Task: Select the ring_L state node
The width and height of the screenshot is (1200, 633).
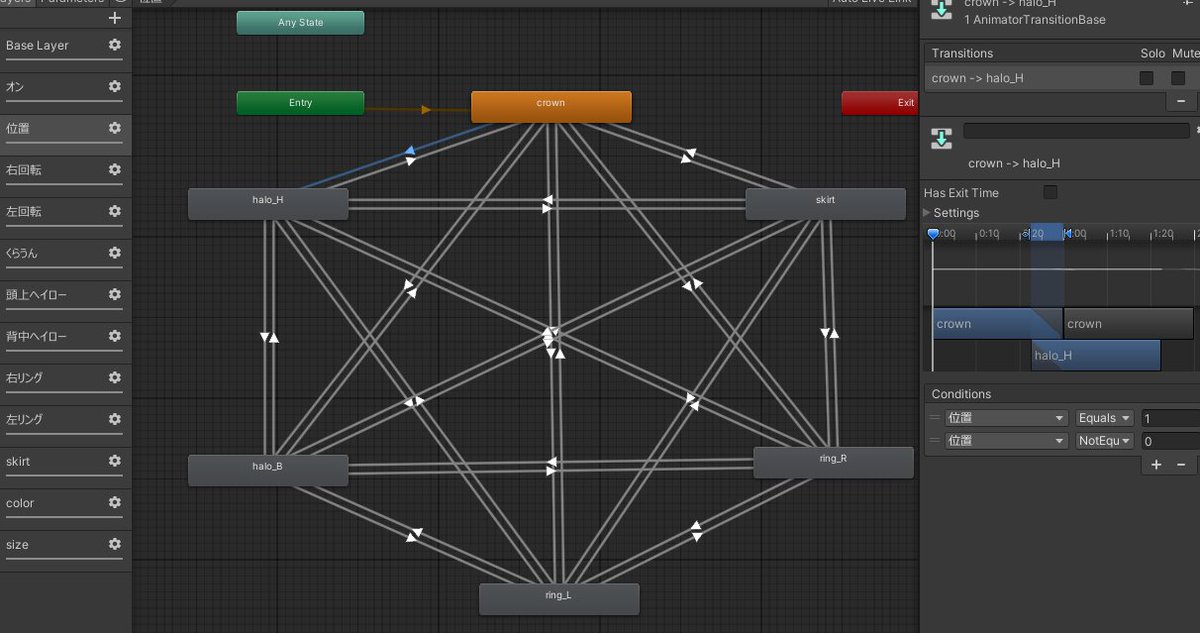Action: pos(558,598)
